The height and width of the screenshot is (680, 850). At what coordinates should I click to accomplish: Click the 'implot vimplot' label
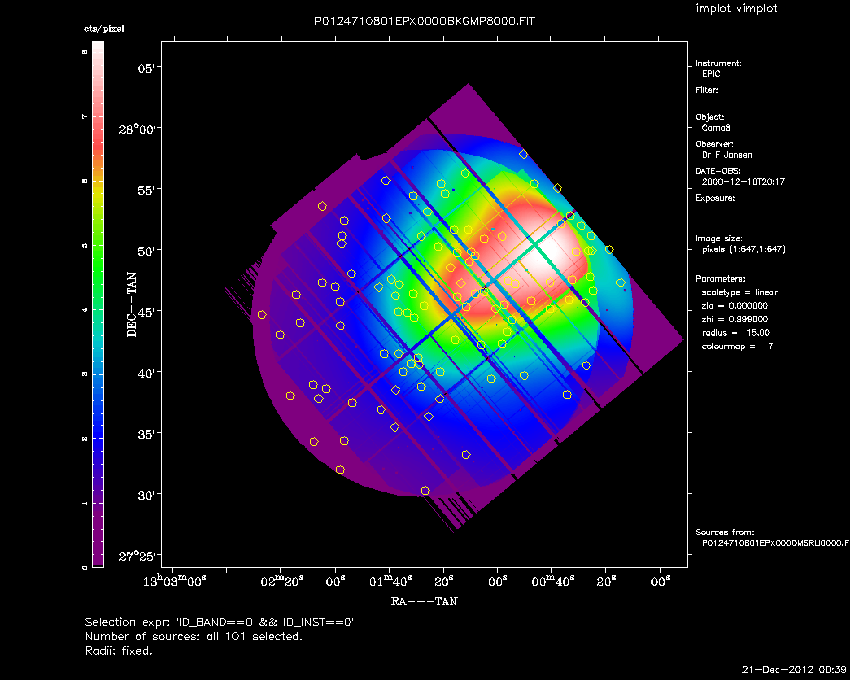(736, 8)
